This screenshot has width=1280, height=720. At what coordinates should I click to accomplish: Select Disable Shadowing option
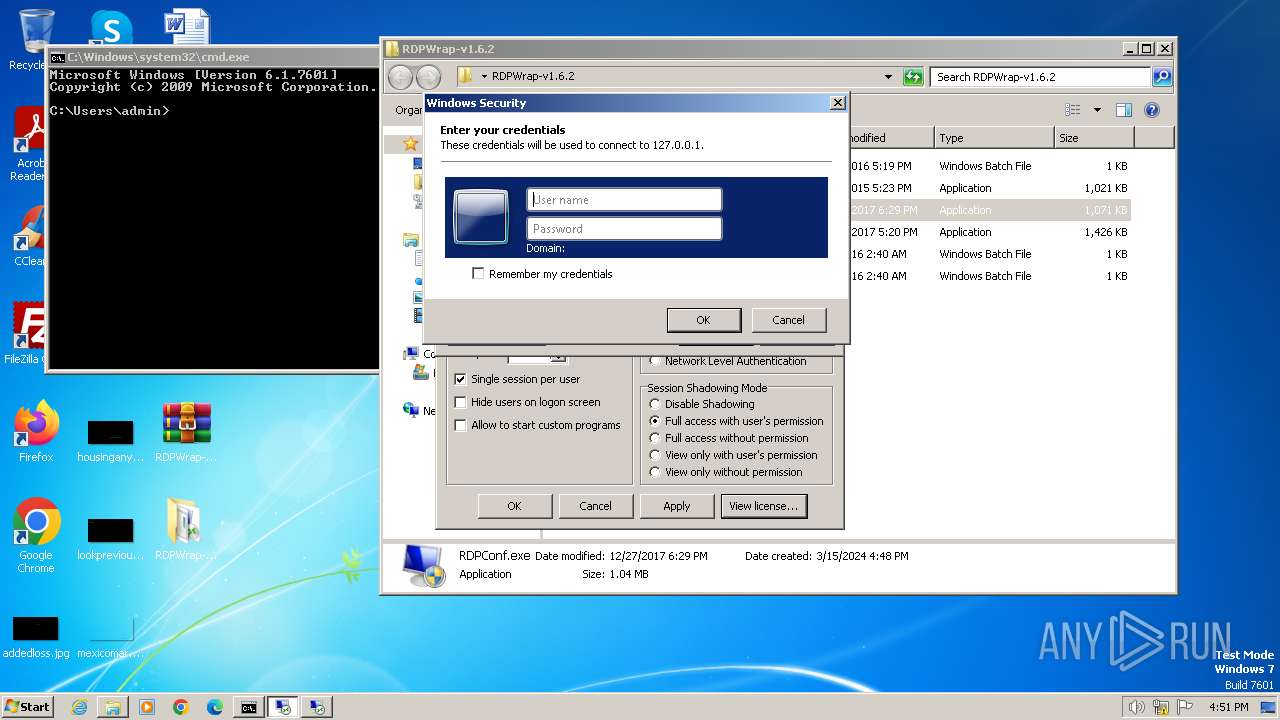(x=655, y=404)
